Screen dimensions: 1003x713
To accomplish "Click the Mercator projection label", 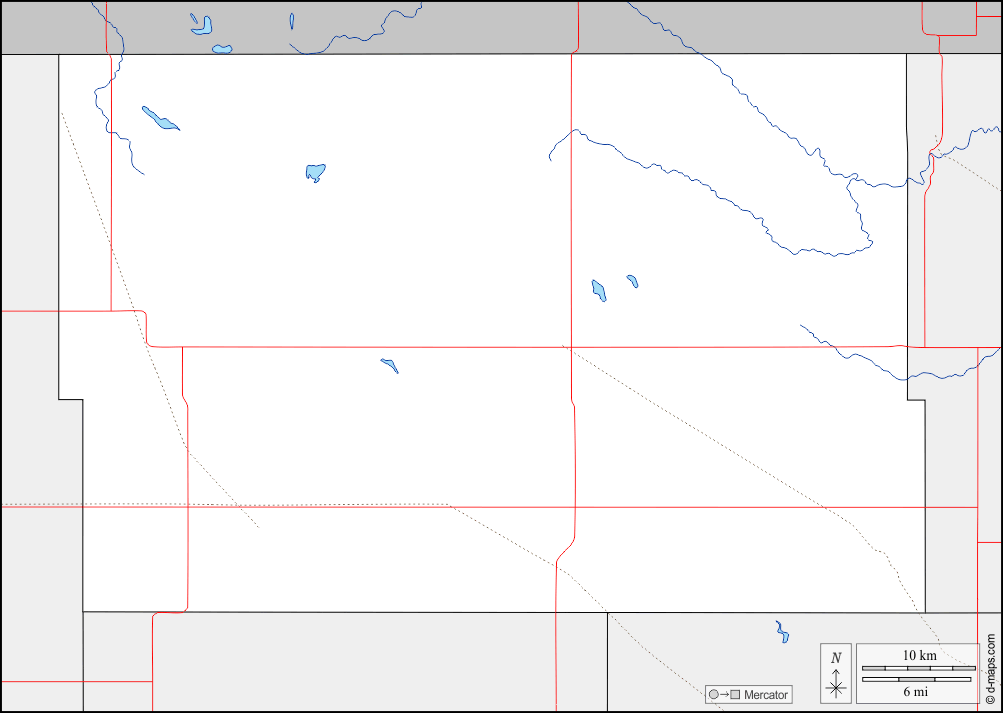I will 766,695.
